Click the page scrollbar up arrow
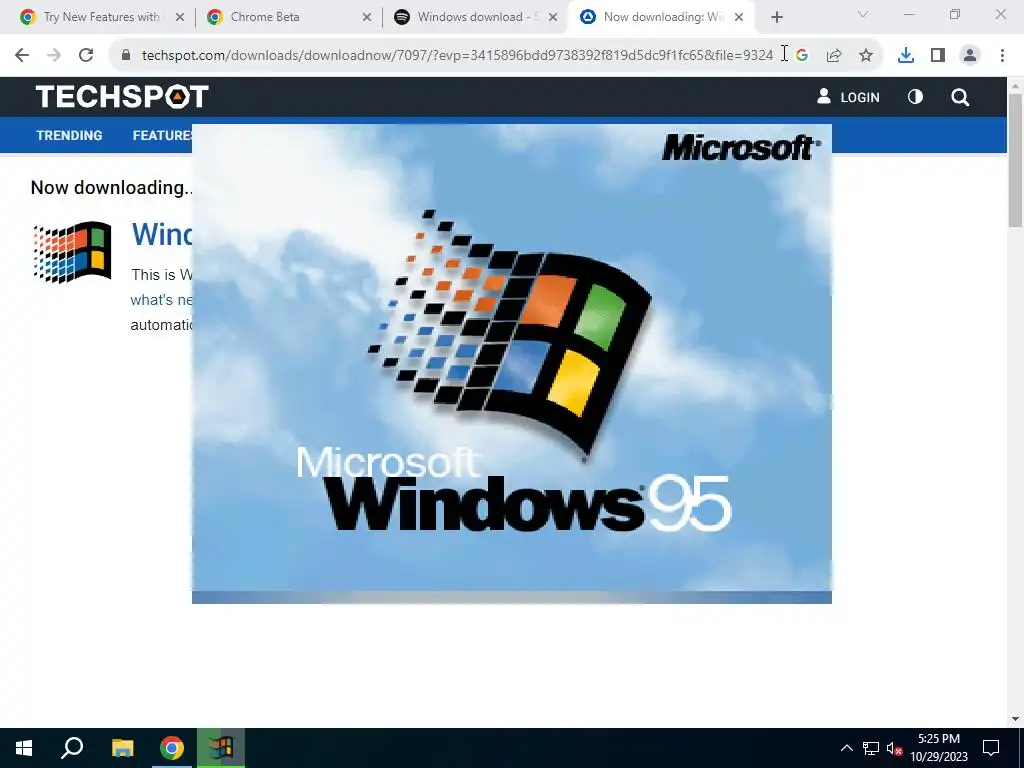Screen dimensions: 1024x768 [x=1016, y=86]
